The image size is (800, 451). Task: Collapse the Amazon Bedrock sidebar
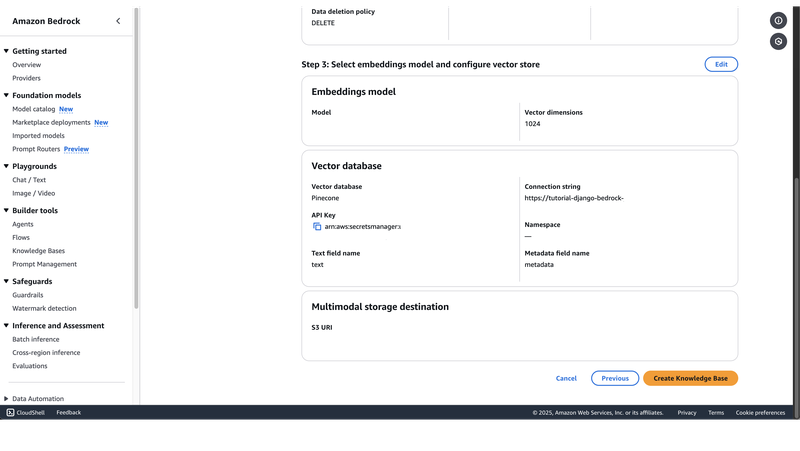[x=118, y=21]
